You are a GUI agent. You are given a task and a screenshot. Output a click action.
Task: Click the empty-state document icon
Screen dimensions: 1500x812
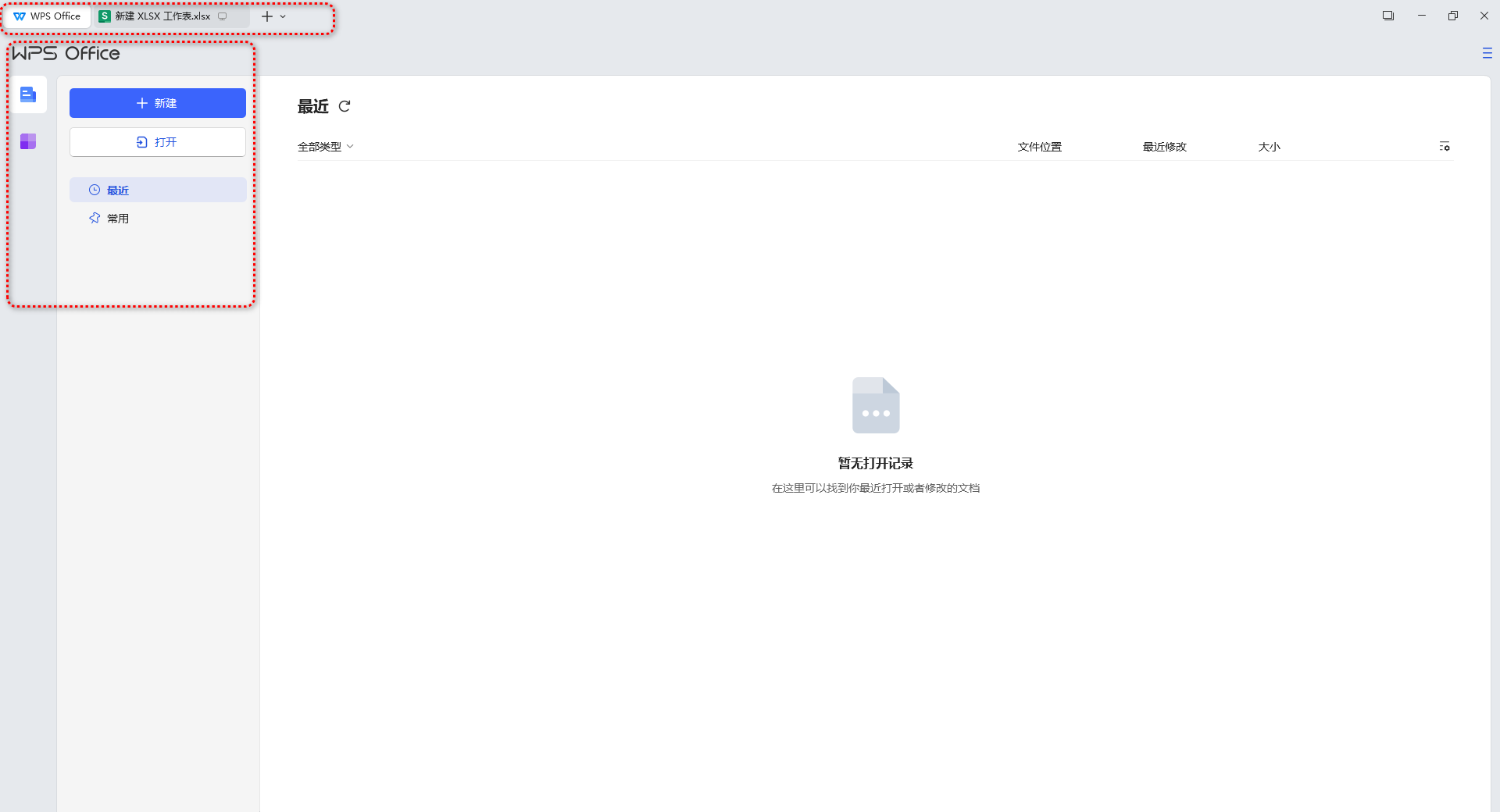click(x=875, y=405)
